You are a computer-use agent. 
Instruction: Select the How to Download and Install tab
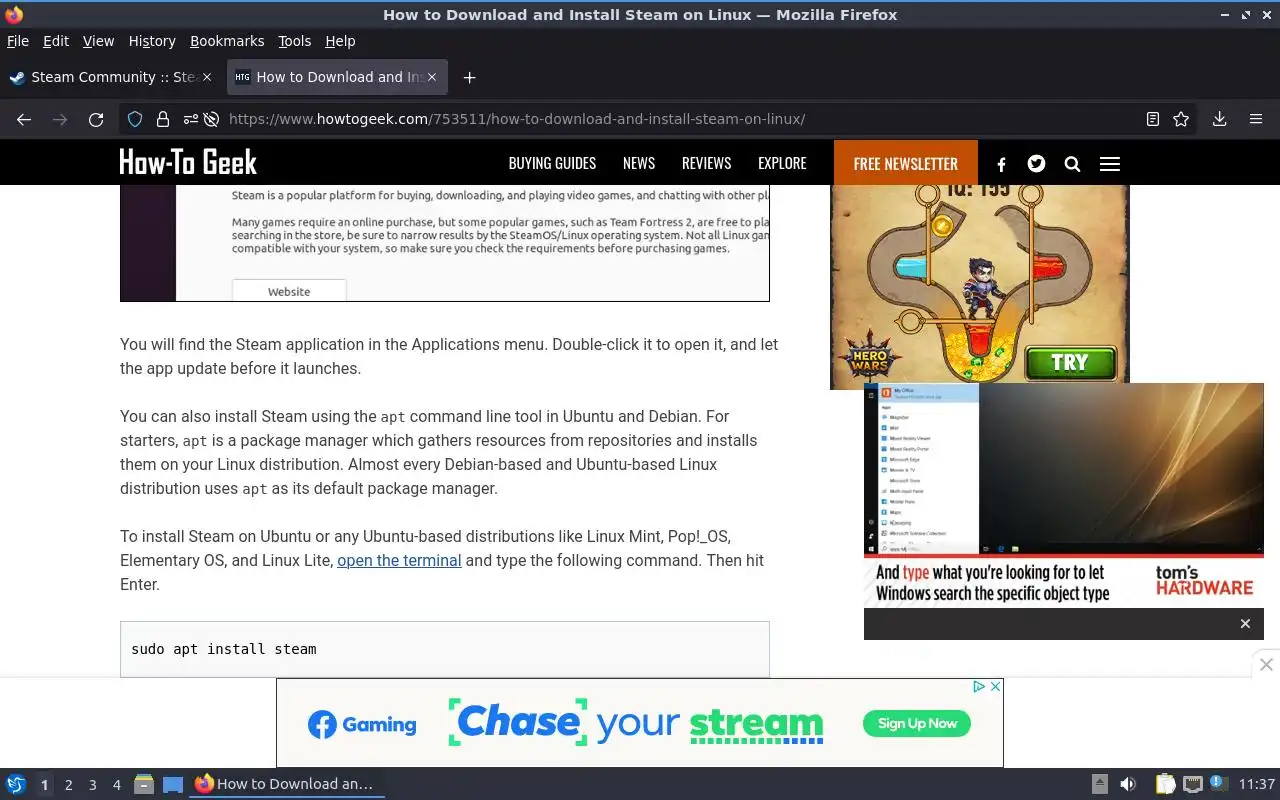click(x=337, y=77)
